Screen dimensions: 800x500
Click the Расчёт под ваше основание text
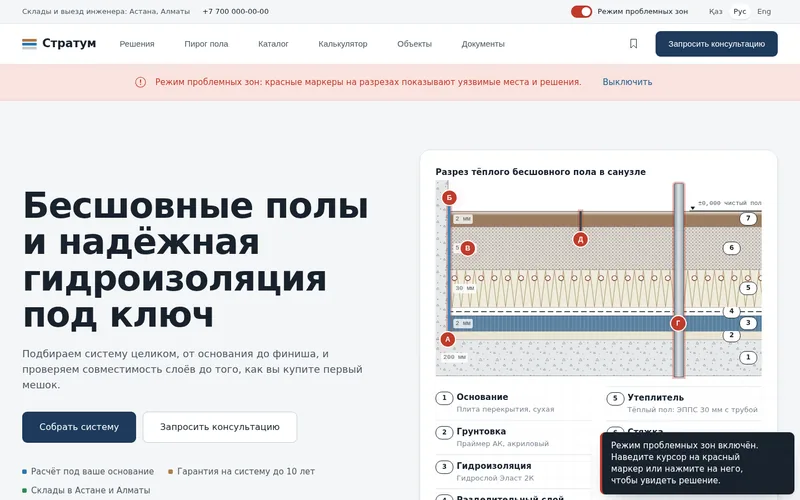(x=92, y=471)
